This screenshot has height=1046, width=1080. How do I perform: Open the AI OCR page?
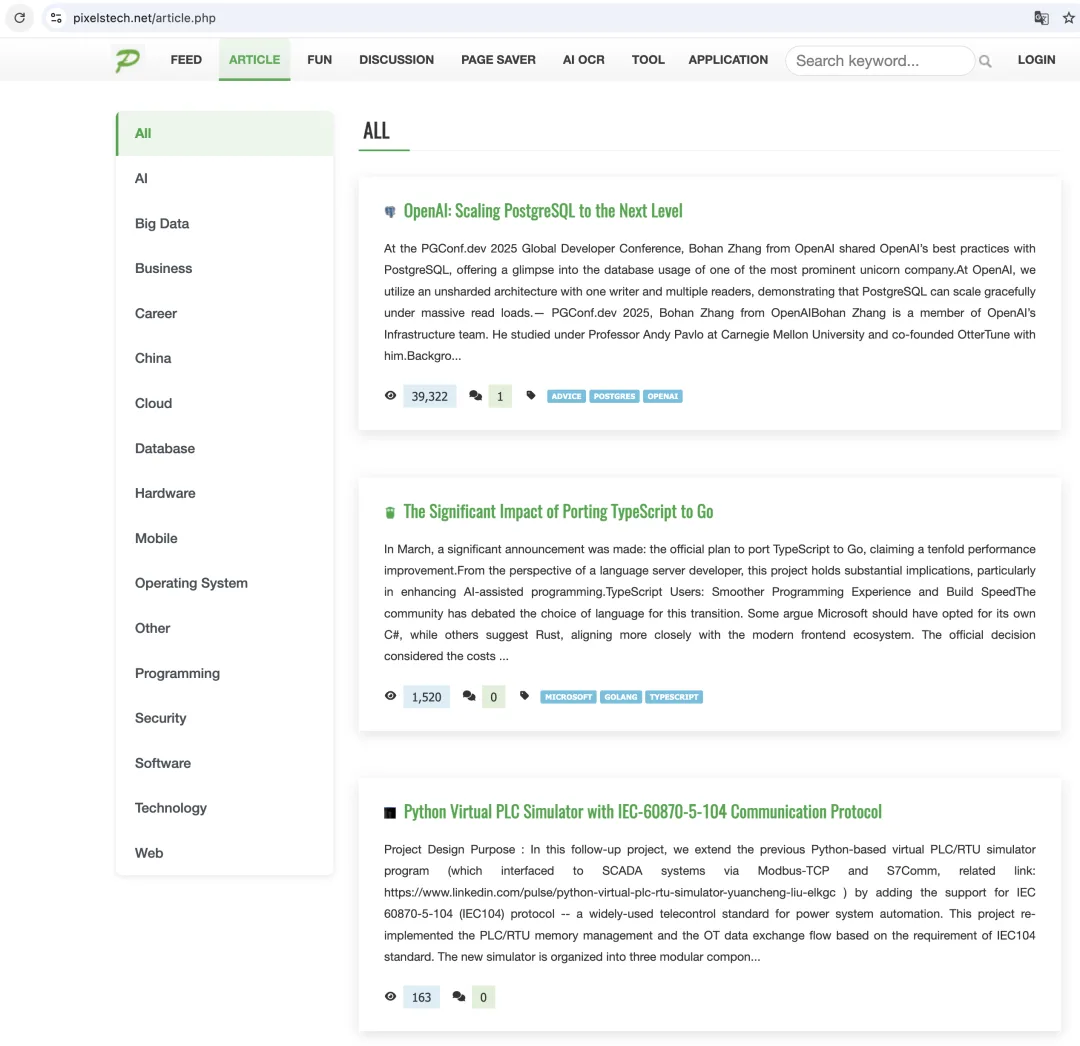tap(583, 60)
